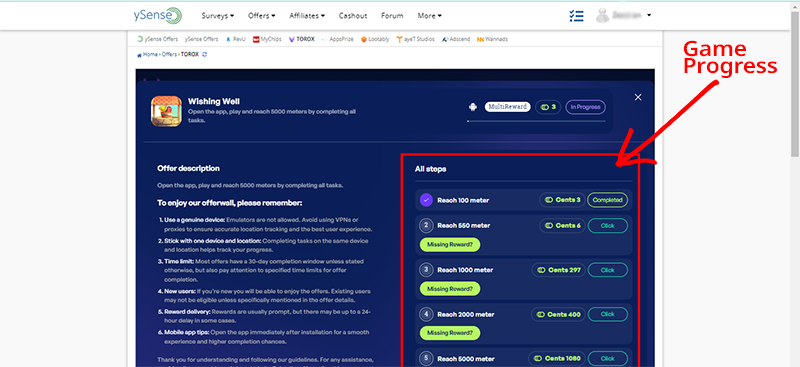800x367 pixels.
Task: Click the Android platform icon
Action: (x=473, y=107)
